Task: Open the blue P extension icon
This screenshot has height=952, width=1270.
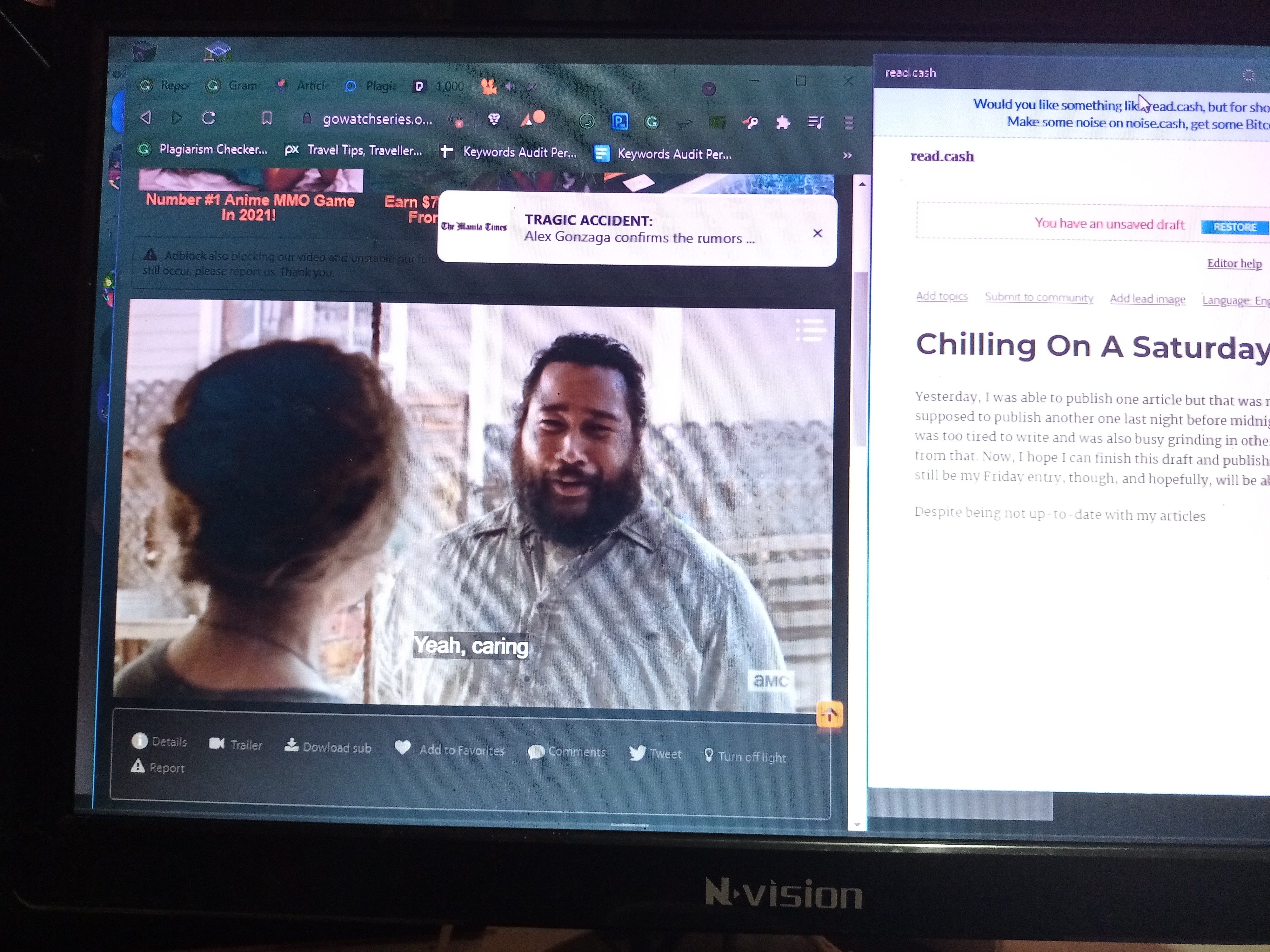Action: [620, 122]
